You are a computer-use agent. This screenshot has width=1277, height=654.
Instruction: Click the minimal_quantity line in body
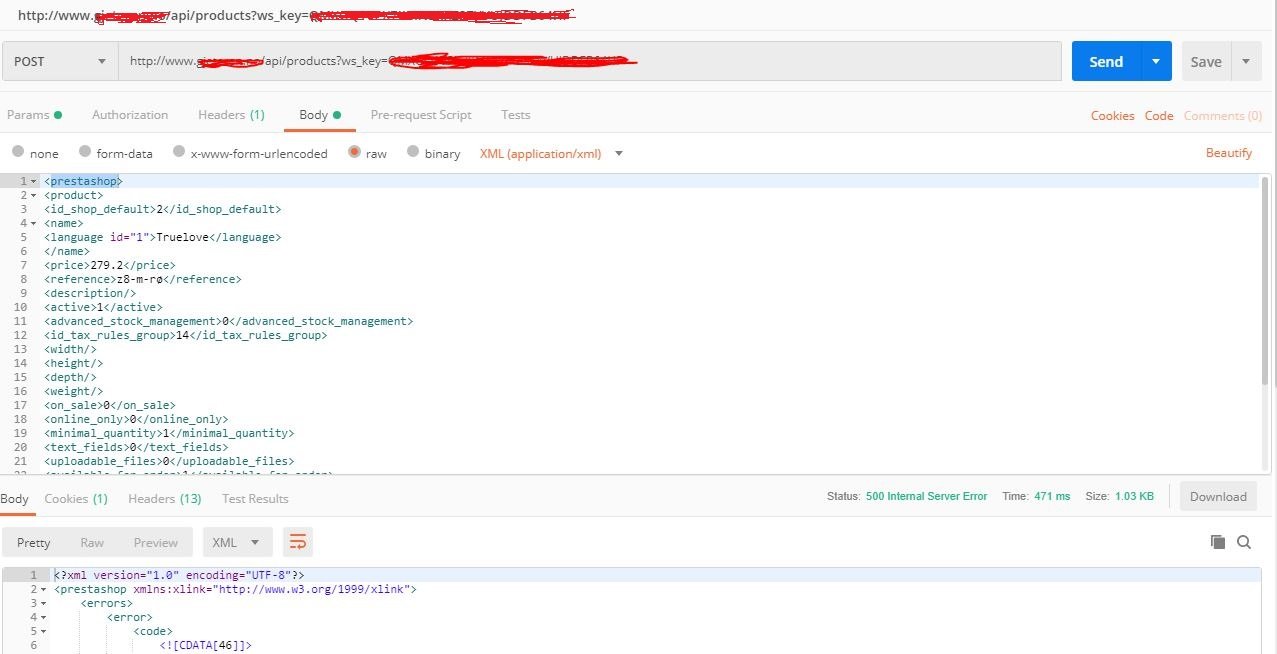(x=169, y=433)
